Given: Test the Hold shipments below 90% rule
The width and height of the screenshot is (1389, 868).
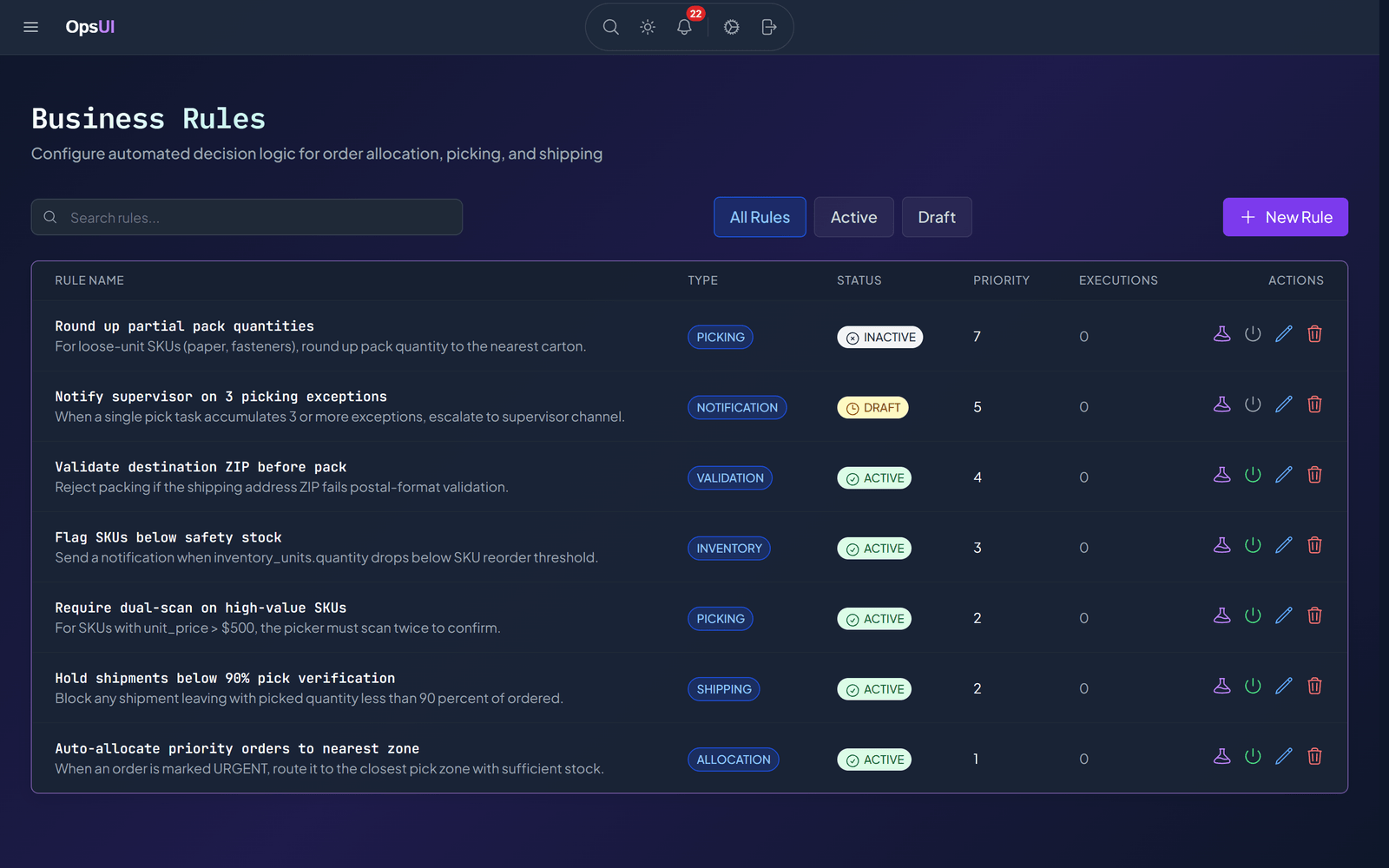Looking at the screenshot, I should [1222, 686].
